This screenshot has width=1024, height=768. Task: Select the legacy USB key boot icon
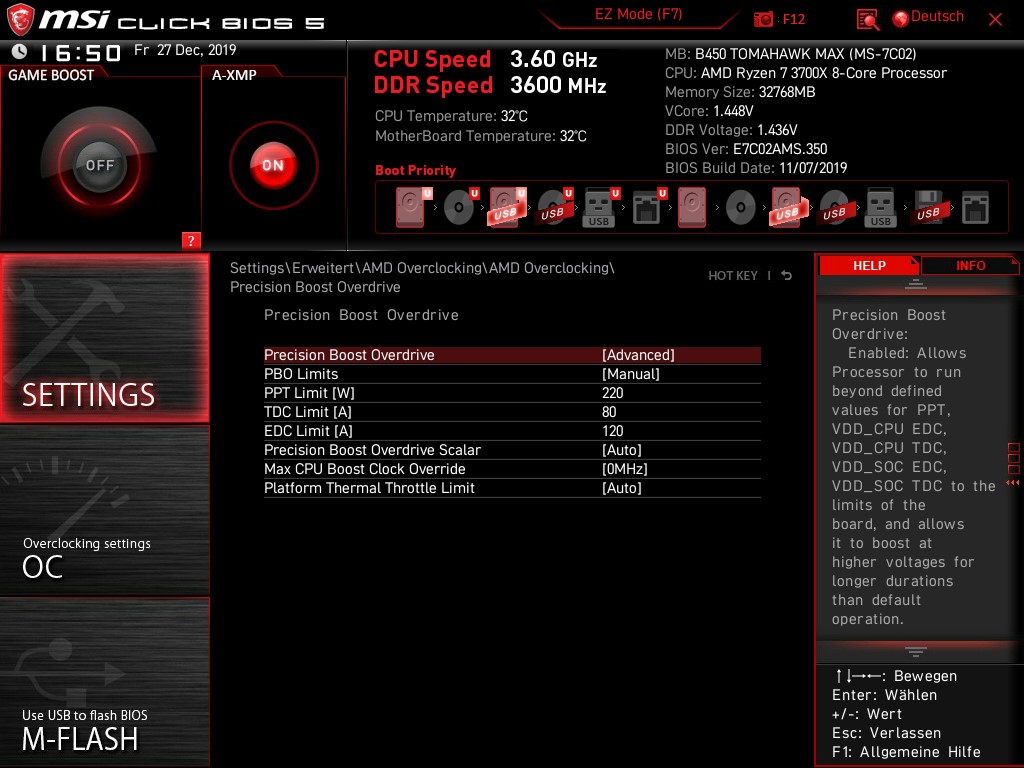[x=880, y=207]
